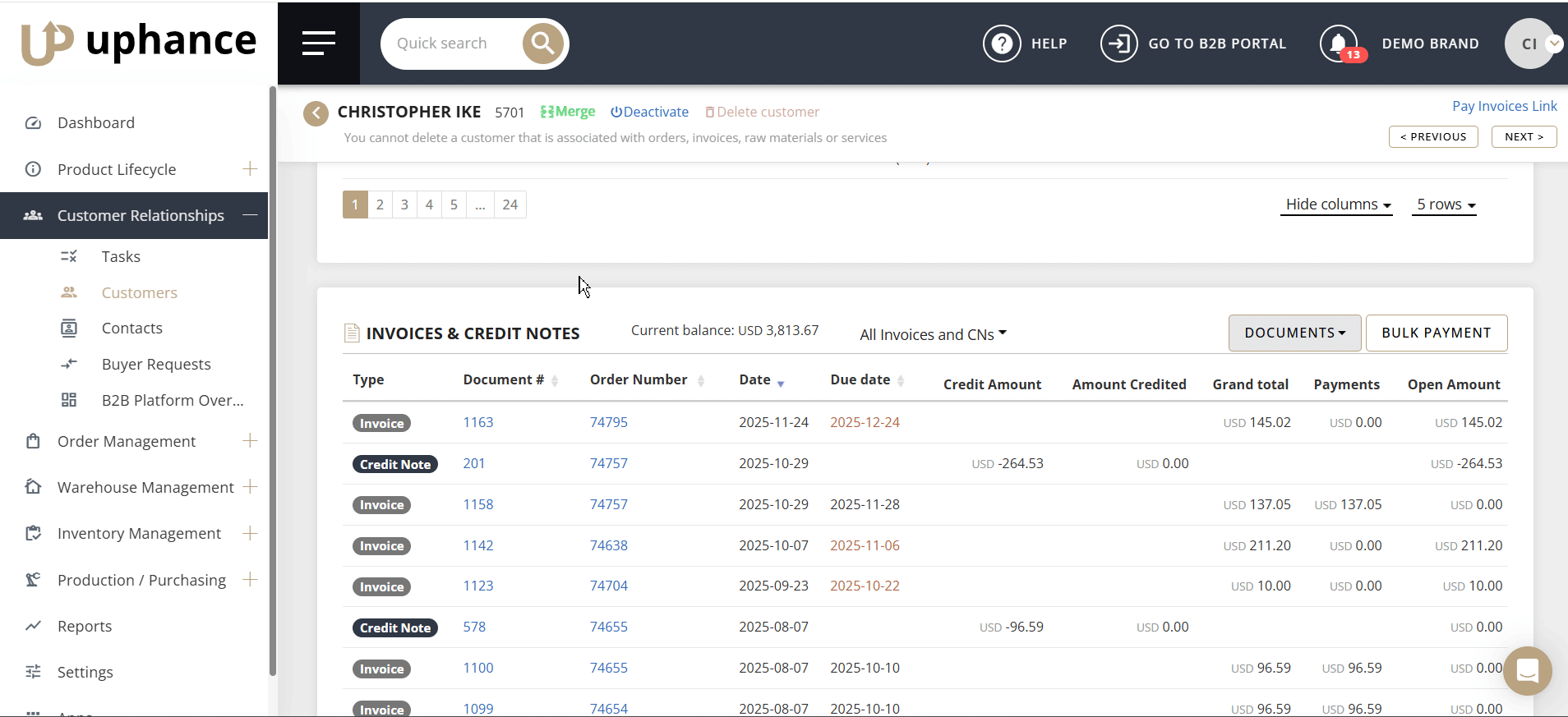Open the 5 rows dropdown
Viewport: 1568px width, 717px height.
point(1446,205)
